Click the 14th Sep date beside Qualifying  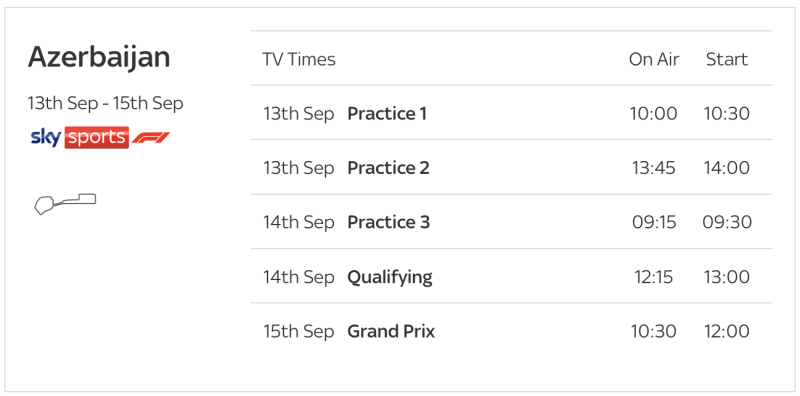coord(298,277)
